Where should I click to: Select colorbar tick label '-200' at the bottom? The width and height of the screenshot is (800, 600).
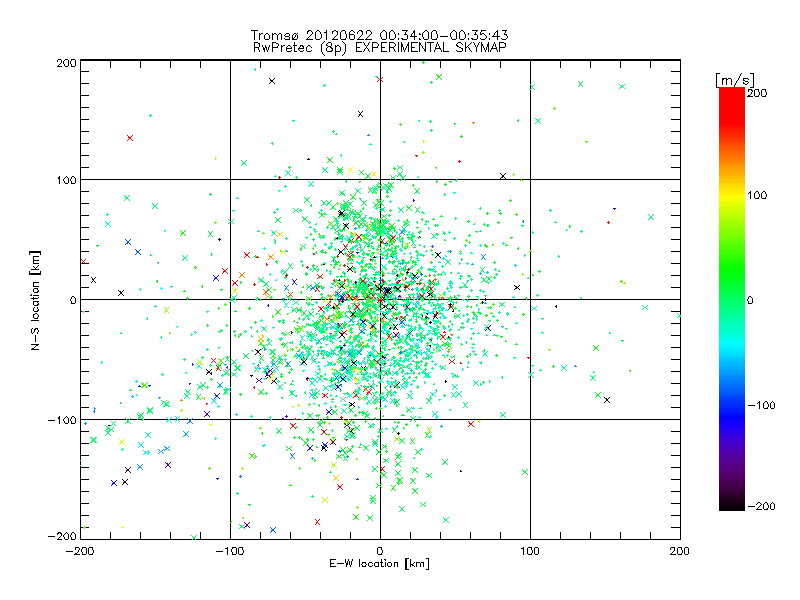[761, 506]
